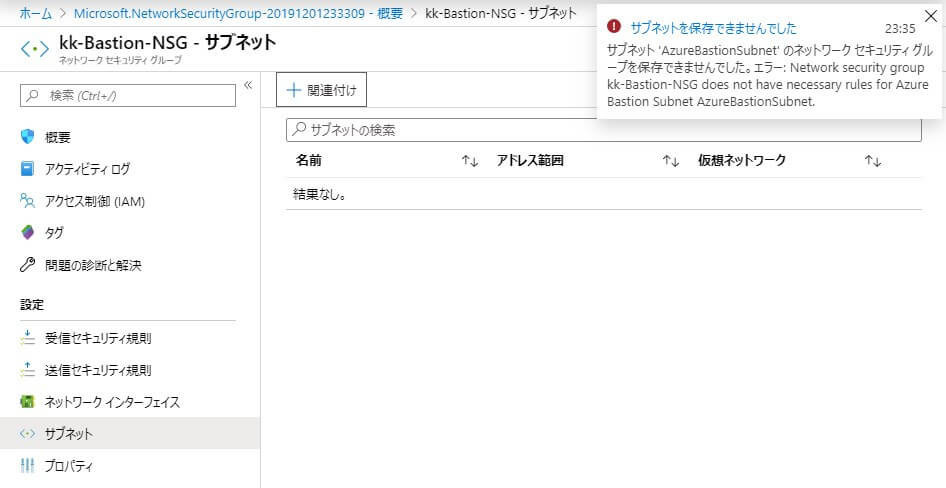This screenshot has width=946, height=488.
Task: Collapse the sidebar with the double chevron
Action: [248, 86]
